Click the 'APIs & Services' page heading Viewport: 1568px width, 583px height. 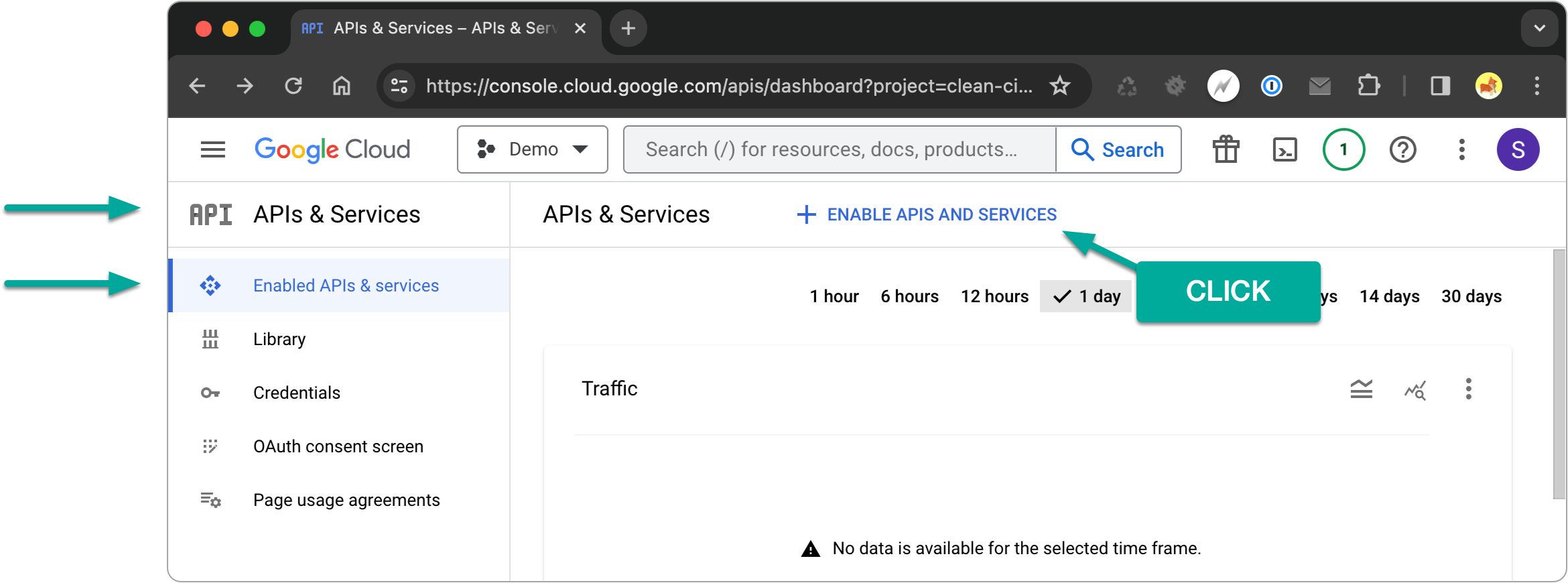[x=627, y=214]
